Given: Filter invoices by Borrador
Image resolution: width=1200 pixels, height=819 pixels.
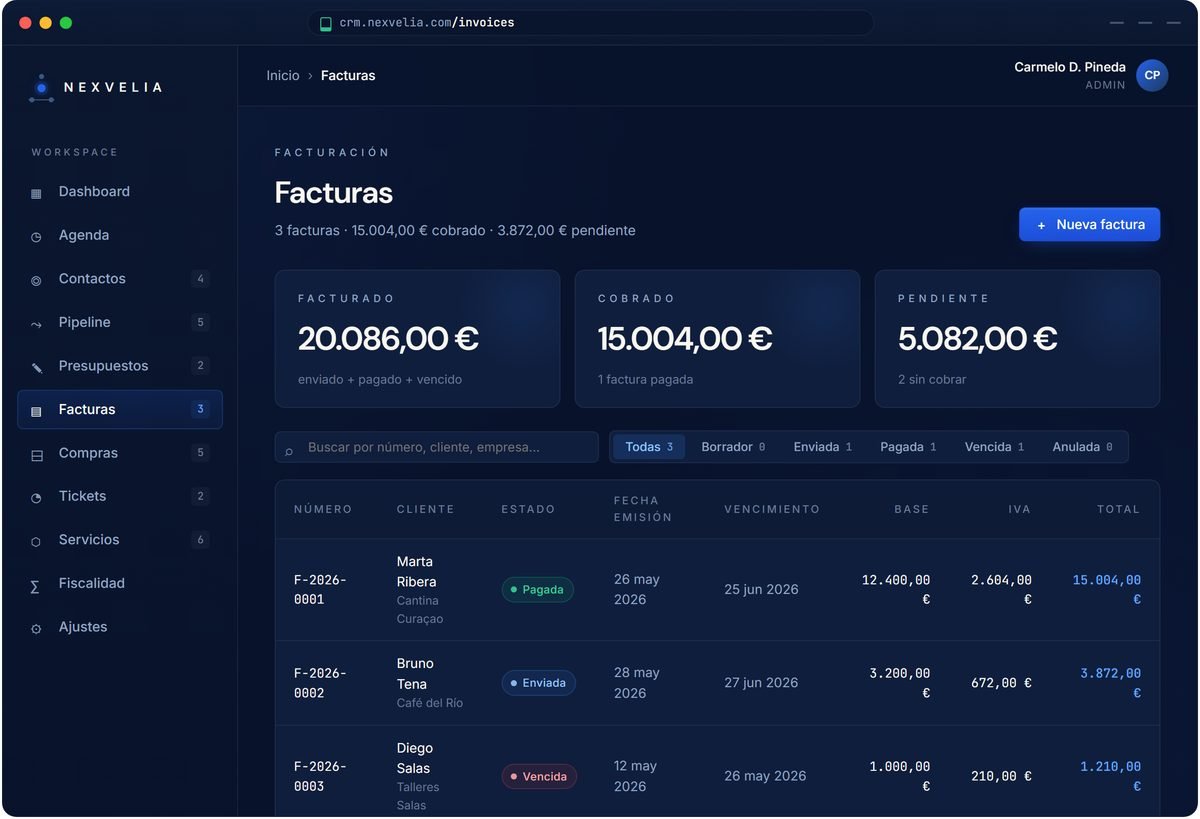Looking at the screenshot, I should 733,447.
